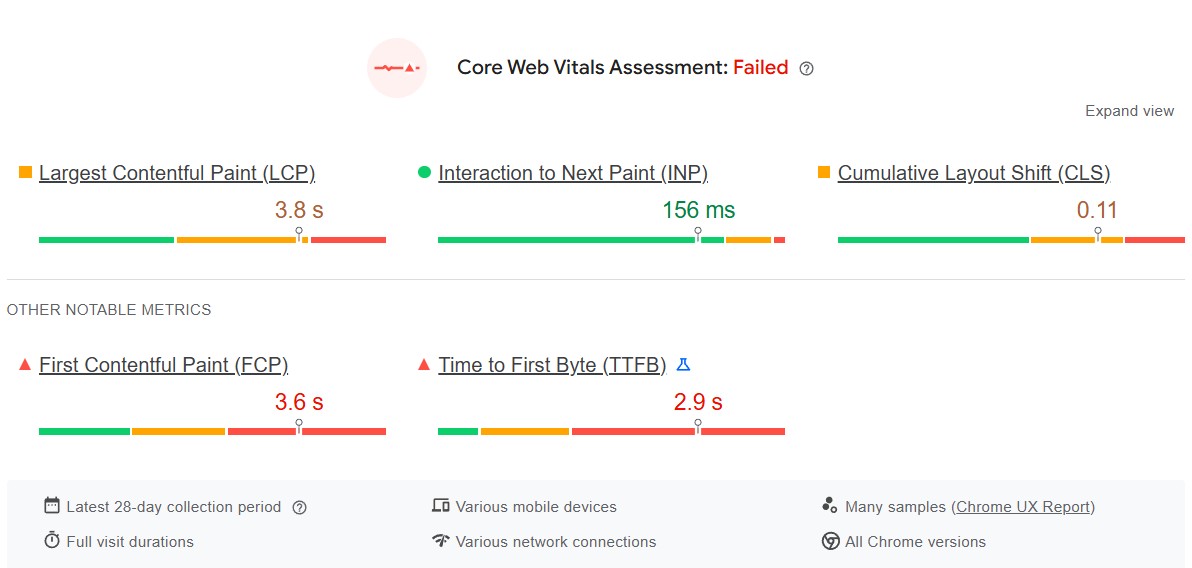Click the INP distribution bar marker
Screen dimensions: 1192x568
(698, 234)
